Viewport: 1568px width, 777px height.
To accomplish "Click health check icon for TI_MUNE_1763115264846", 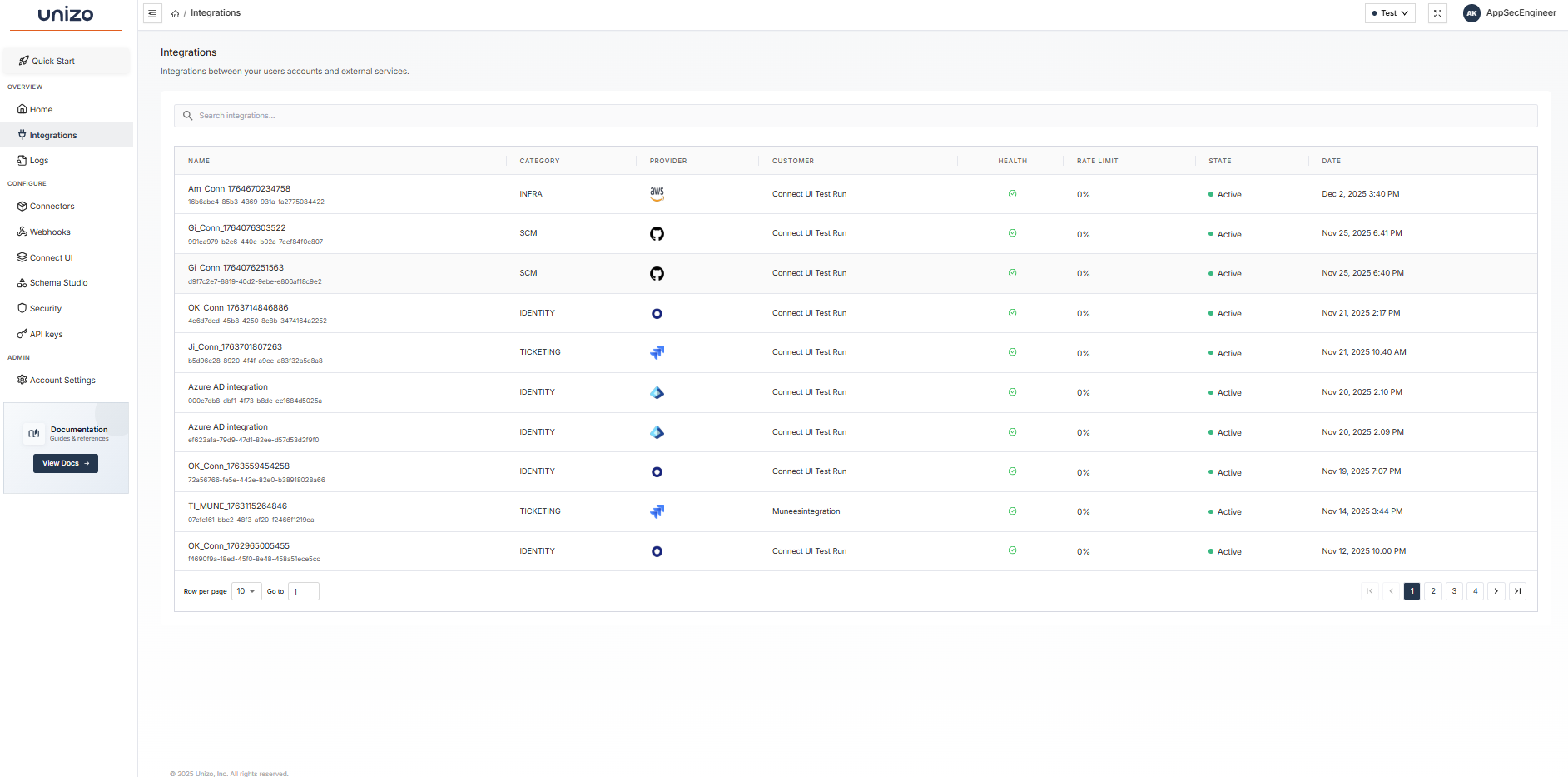I will pos(1012,511).
